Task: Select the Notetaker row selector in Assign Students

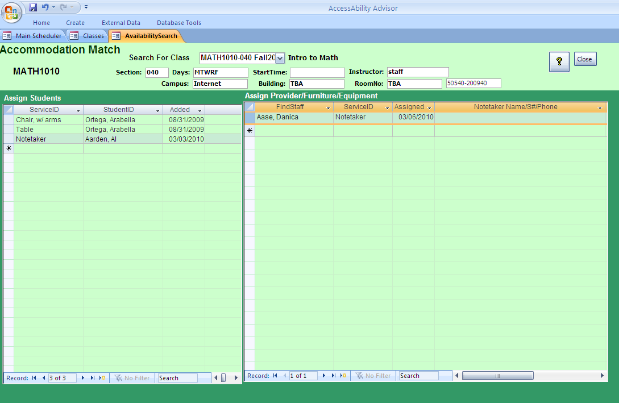Action: coord(8,139)
